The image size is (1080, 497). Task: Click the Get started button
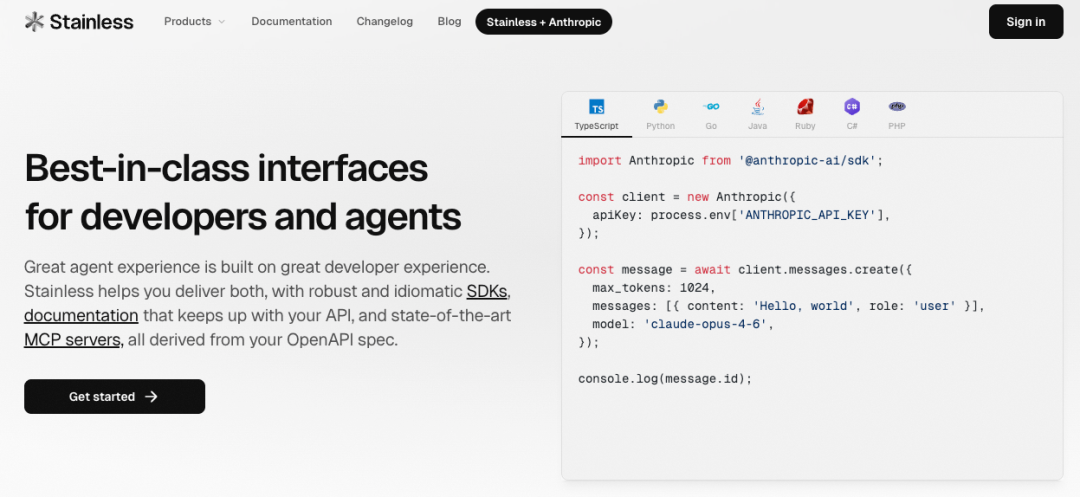click(x=114, y=396)
